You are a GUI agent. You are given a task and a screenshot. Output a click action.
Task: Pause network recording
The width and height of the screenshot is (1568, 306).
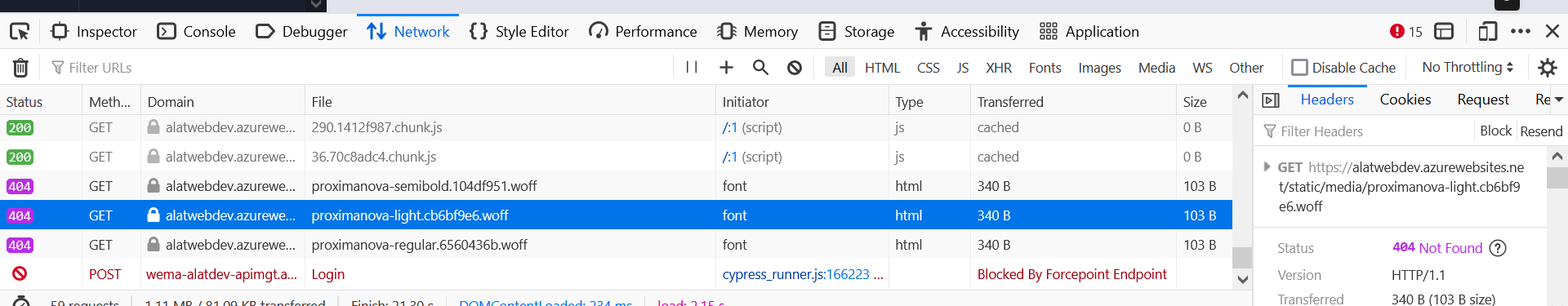[692, 68]
